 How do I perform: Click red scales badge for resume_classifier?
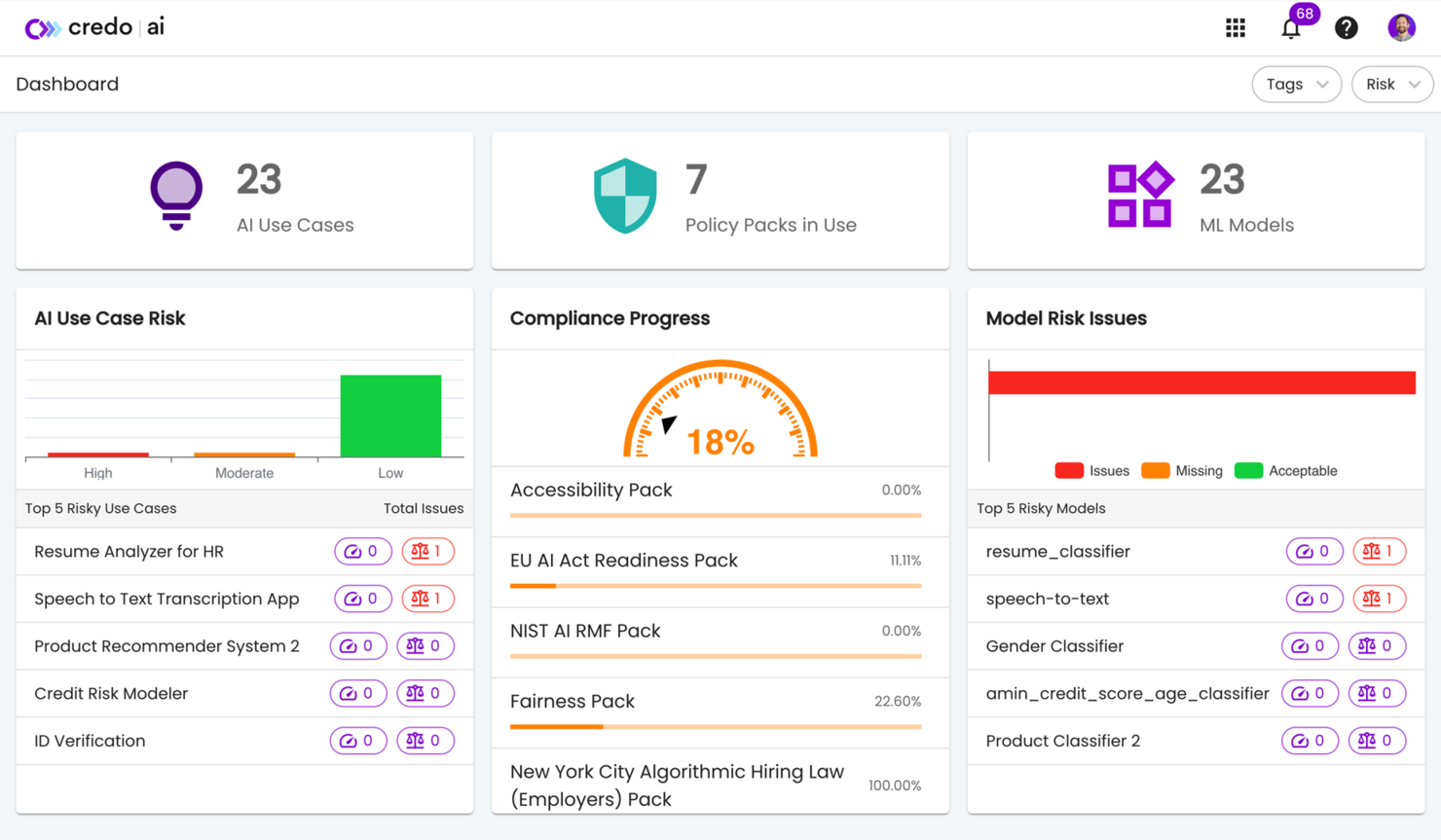click(1379, 552)
